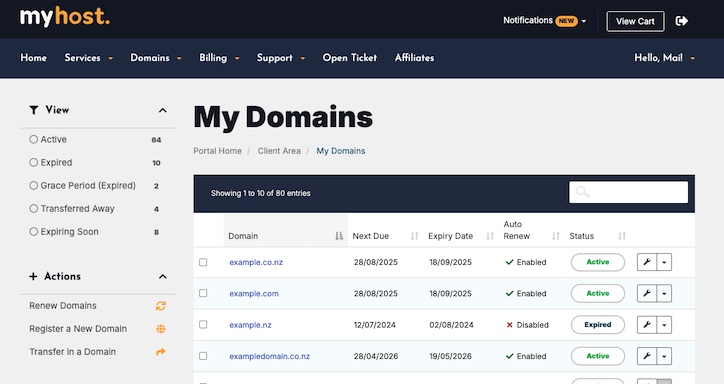724x384 pixels.
Task: Open the dropdown arrow beside example.com's wrench
Action: coord(664,294)
